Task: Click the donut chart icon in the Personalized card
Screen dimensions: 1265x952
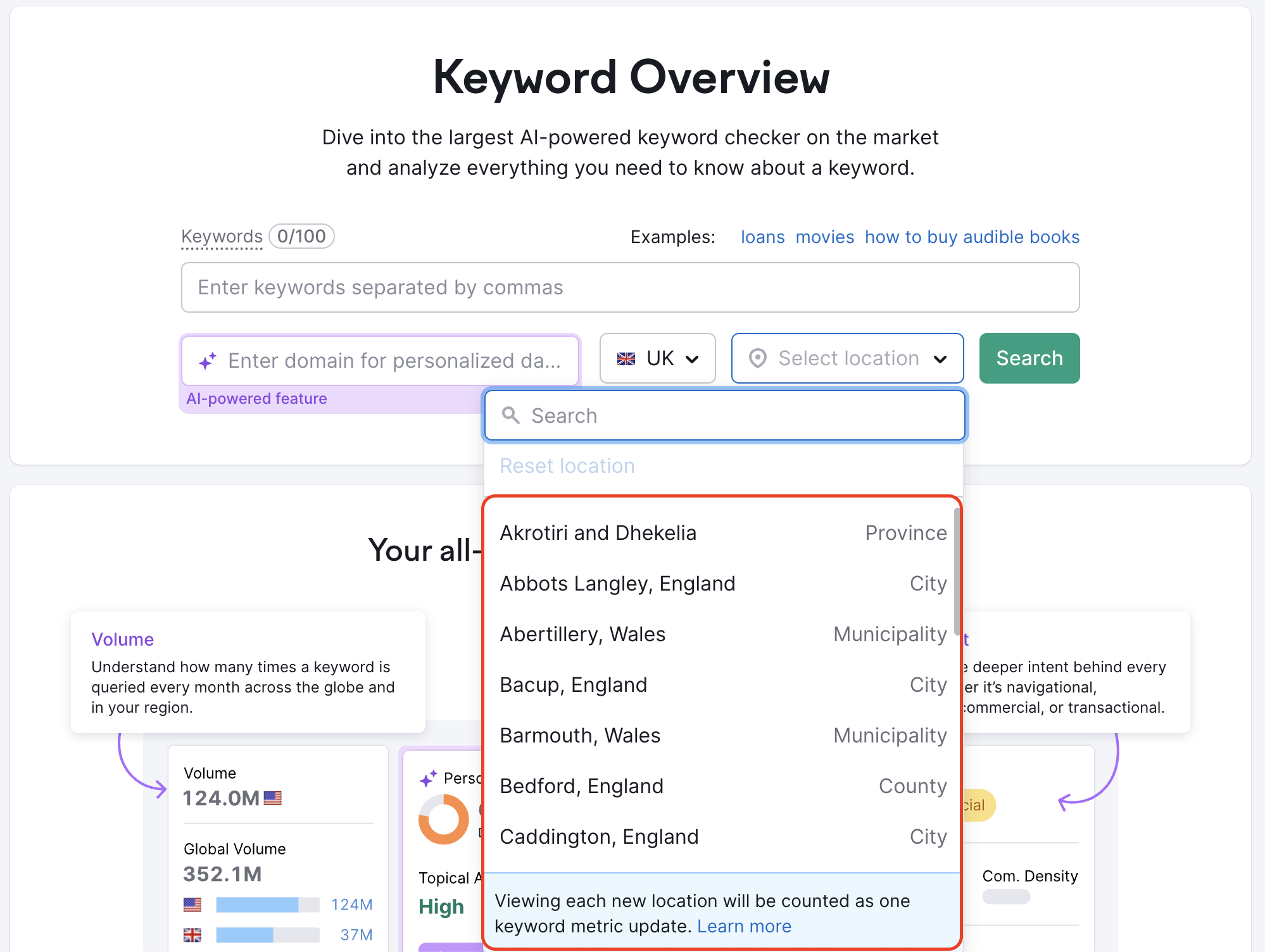Action: tap(444, 818)
